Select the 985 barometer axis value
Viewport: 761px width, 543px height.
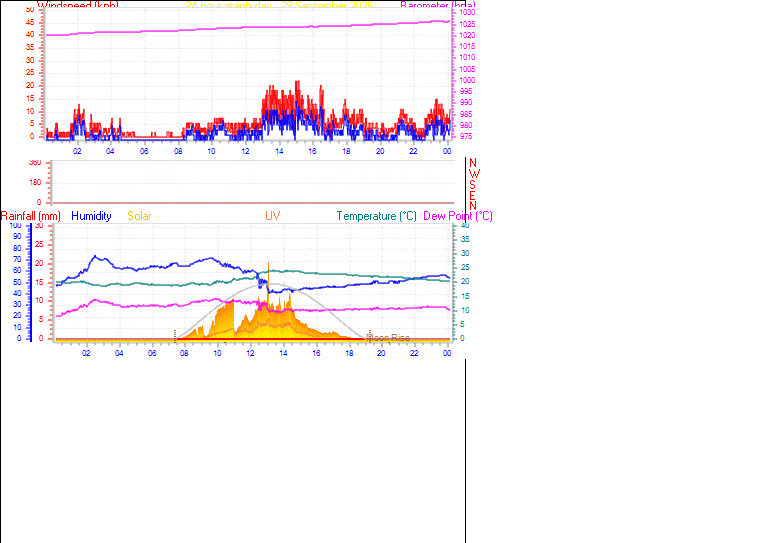click(465, 115)
